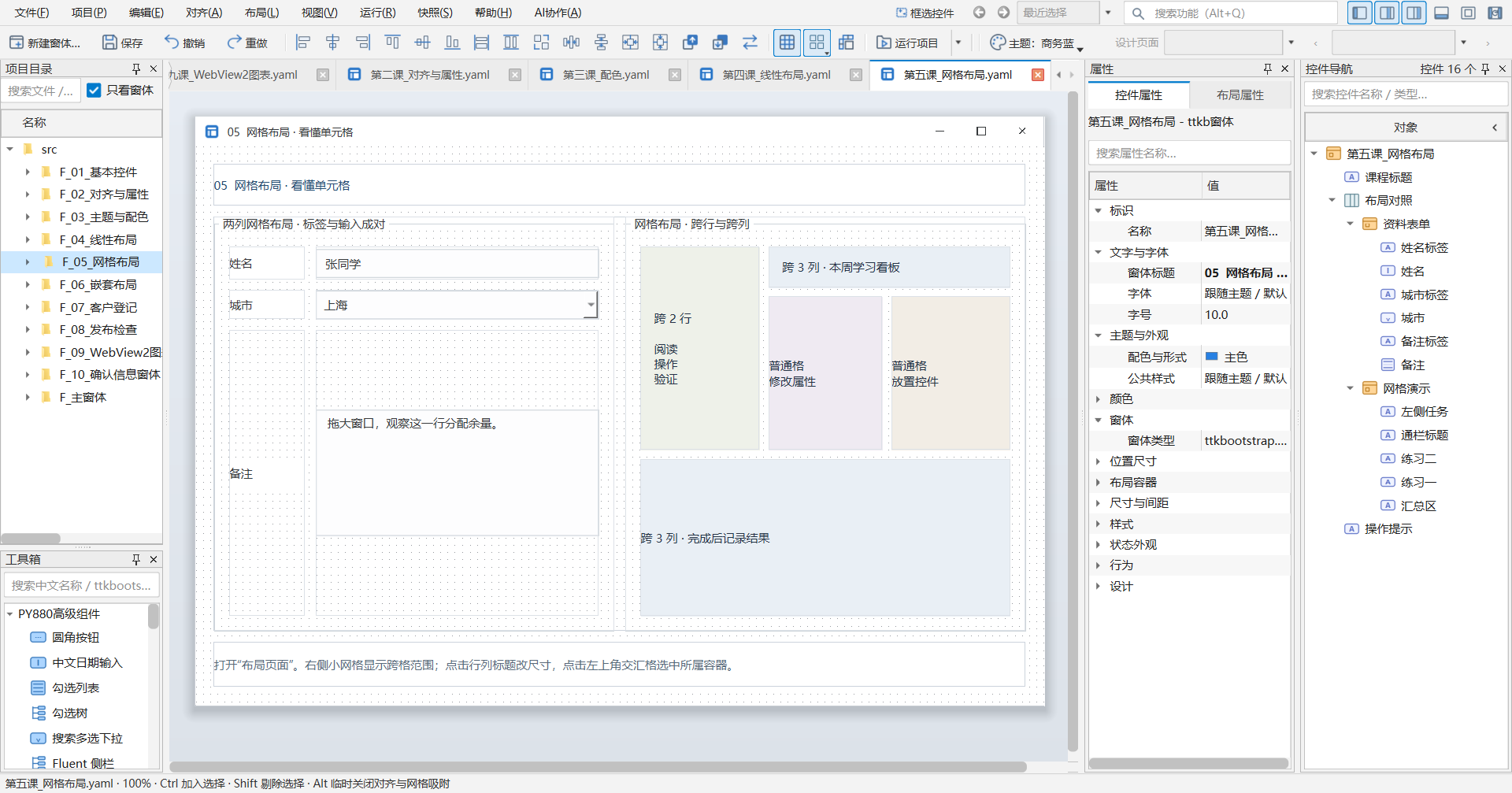Click distribute horizontally icon

pos(571,43)
